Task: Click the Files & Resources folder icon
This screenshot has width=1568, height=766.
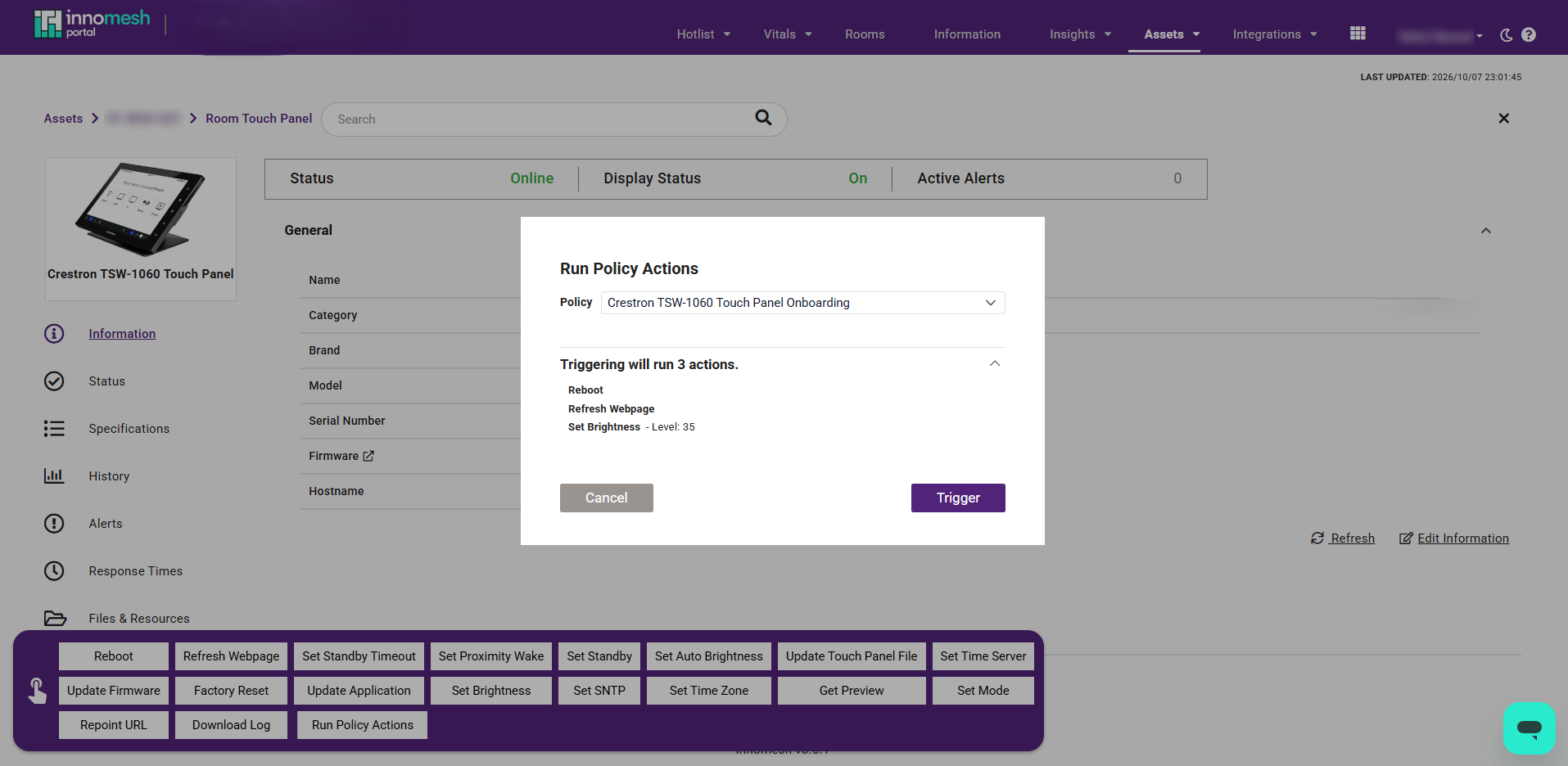Action: coord(55,619)
